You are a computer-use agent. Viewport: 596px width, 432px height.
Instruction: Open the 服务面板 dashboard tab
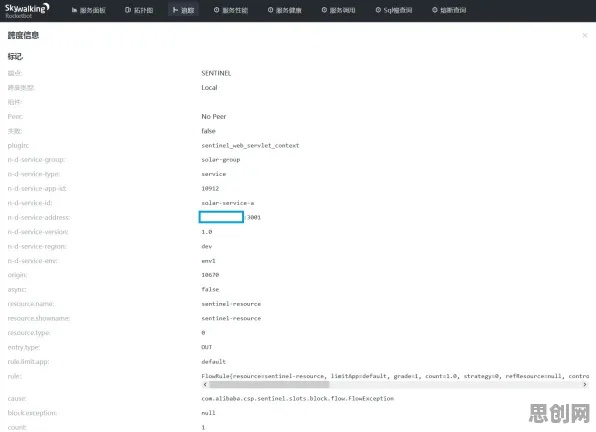[89, 10]
